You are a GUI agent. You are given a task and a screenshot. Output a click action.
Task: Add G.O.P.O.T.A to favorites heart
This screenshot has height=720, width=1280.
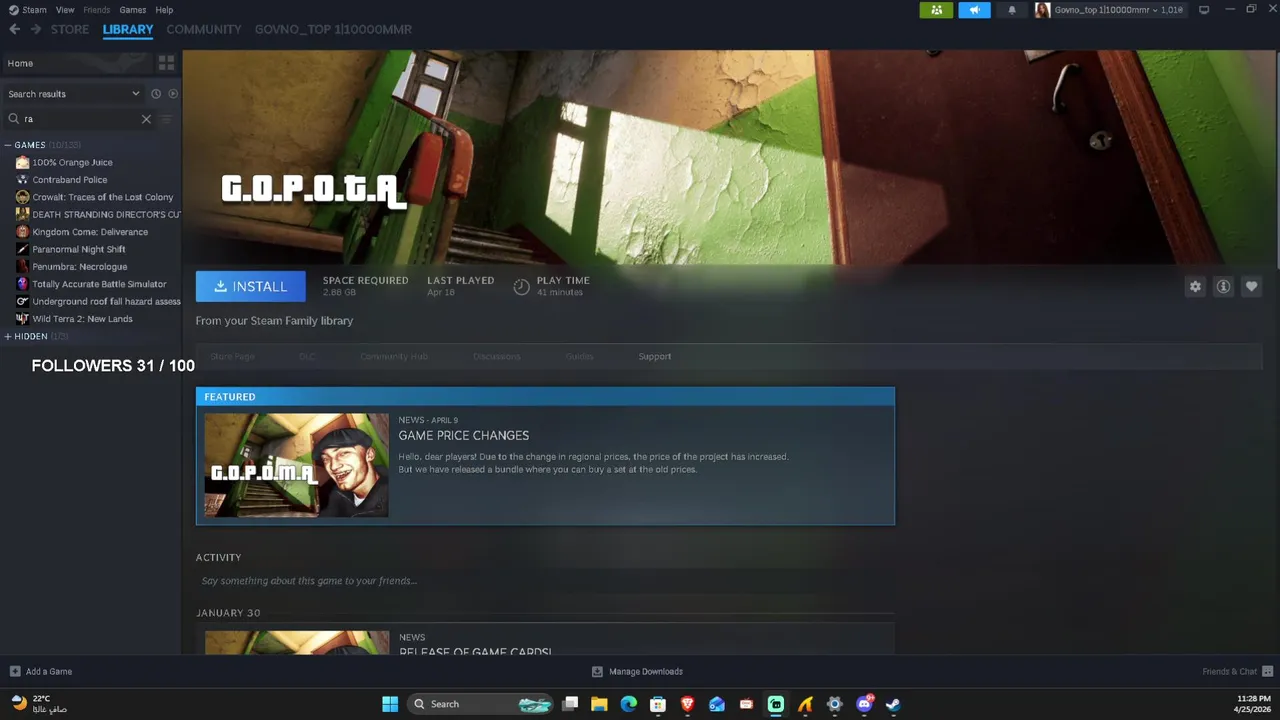coord(1251,286)
